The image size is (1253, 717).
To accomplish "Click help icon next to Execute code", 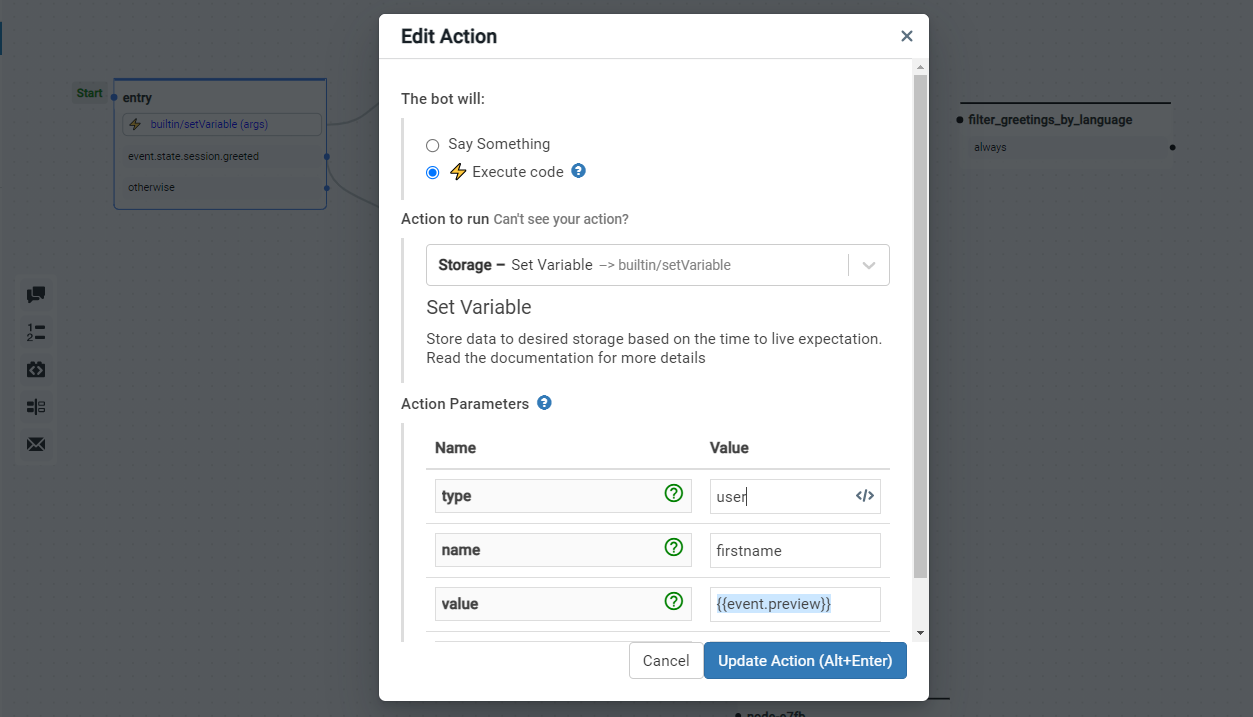I will [578, 171].
